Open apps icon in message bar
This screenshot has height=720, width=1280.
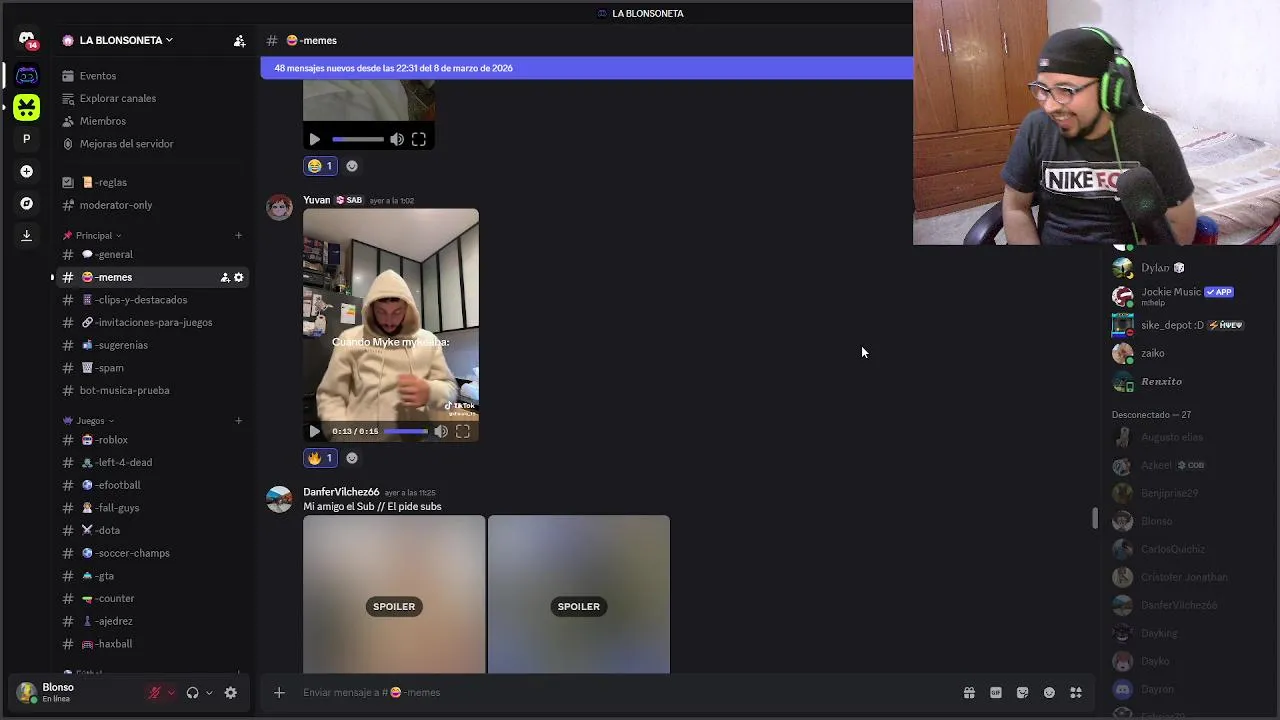pyautogui.click(x=1076, y=692)
